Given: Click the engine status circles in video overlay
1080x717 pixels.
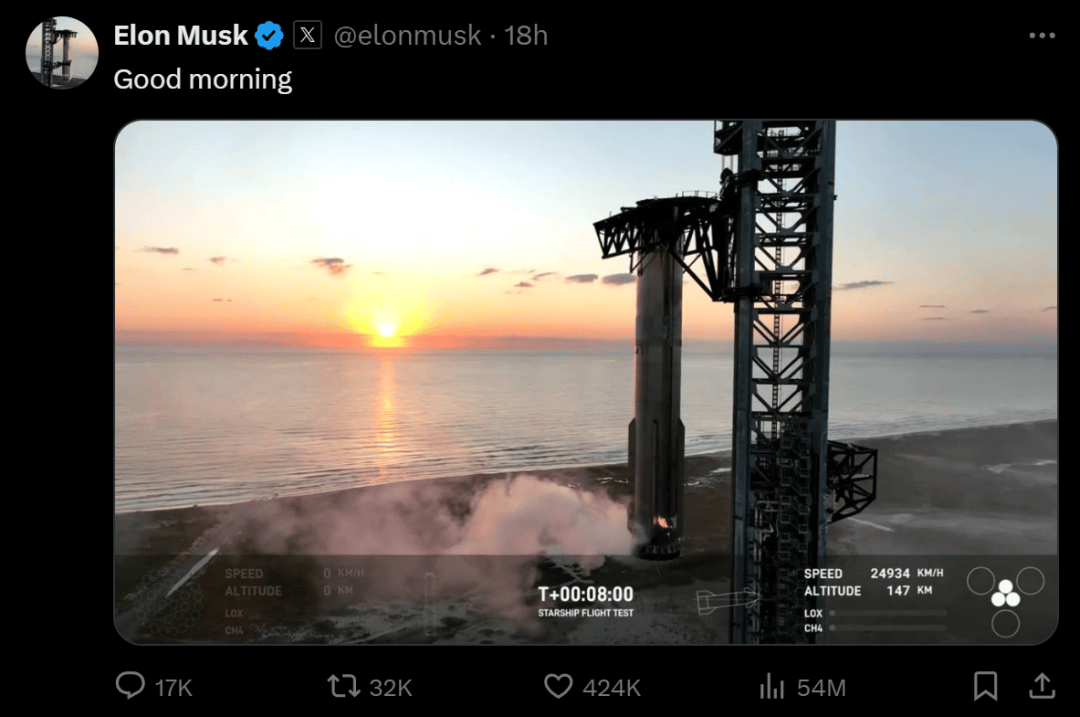Looking at the screenshot, I should [x=1005, y=598].
